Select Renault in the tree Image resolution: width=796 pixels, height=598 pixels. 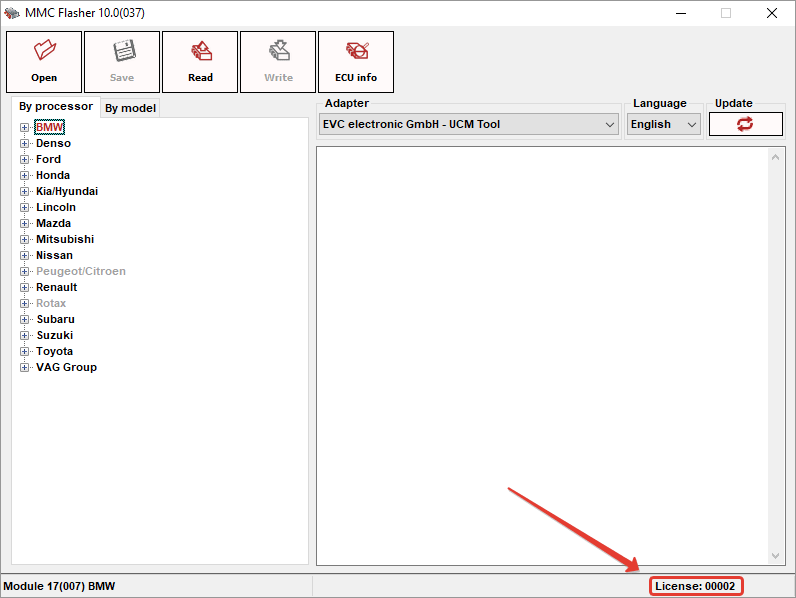pyautogui.click(x=56, y=287)
